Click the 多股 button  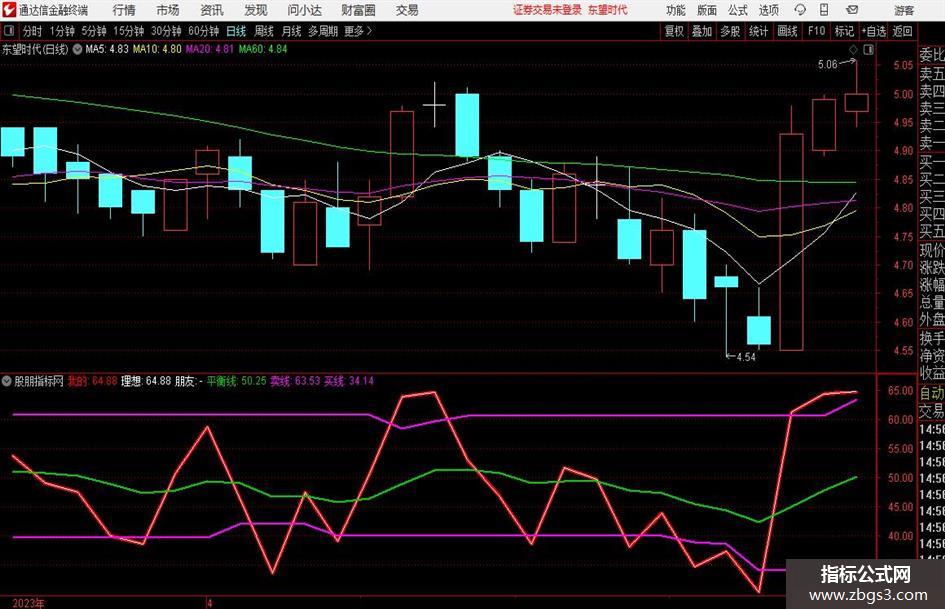pyautogui.click(x=730, y=31)
